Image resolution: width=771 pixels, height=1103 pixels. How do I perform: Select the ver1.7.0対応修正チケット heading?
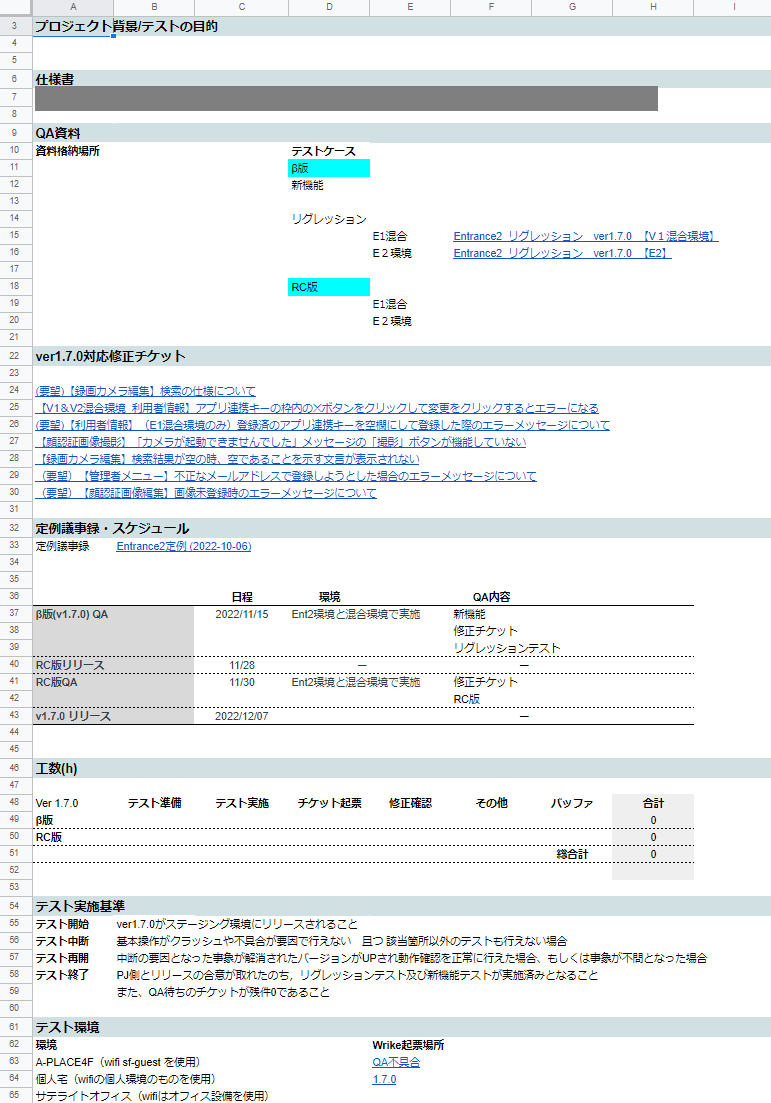[x=110, y=356]
